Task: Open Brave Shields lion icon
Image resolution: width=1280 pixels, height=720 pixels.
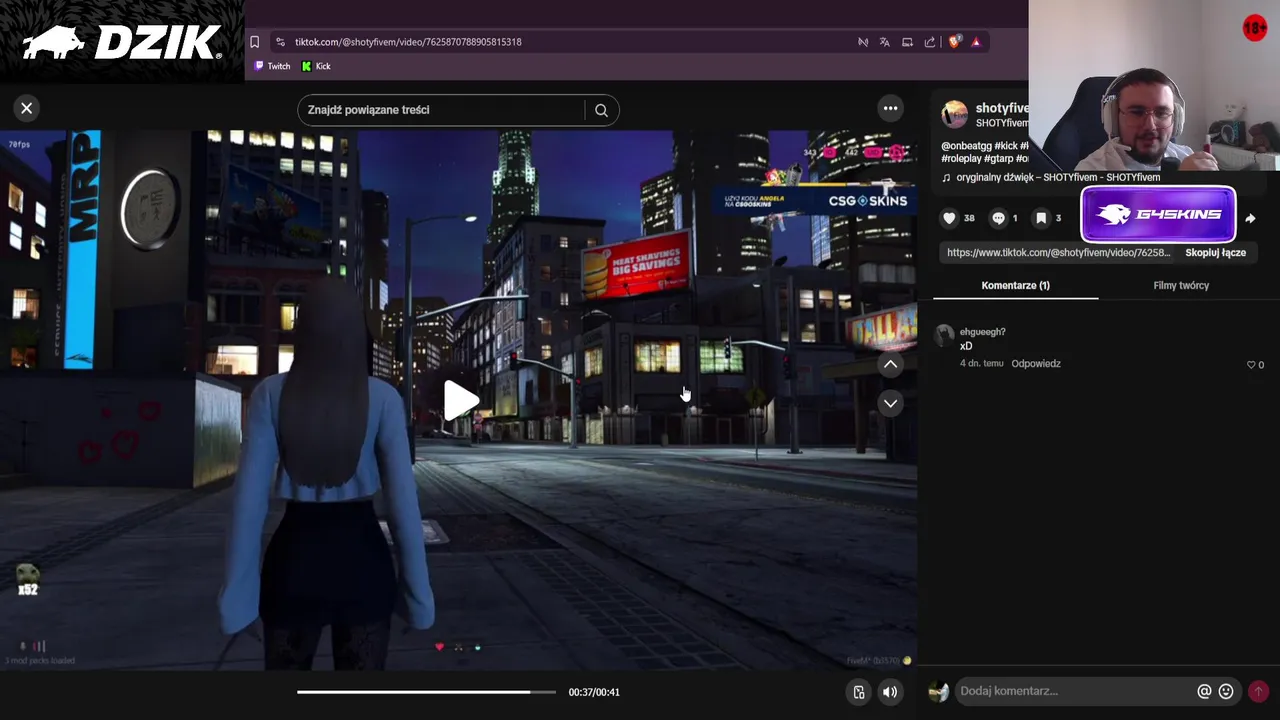Action: 955,42
